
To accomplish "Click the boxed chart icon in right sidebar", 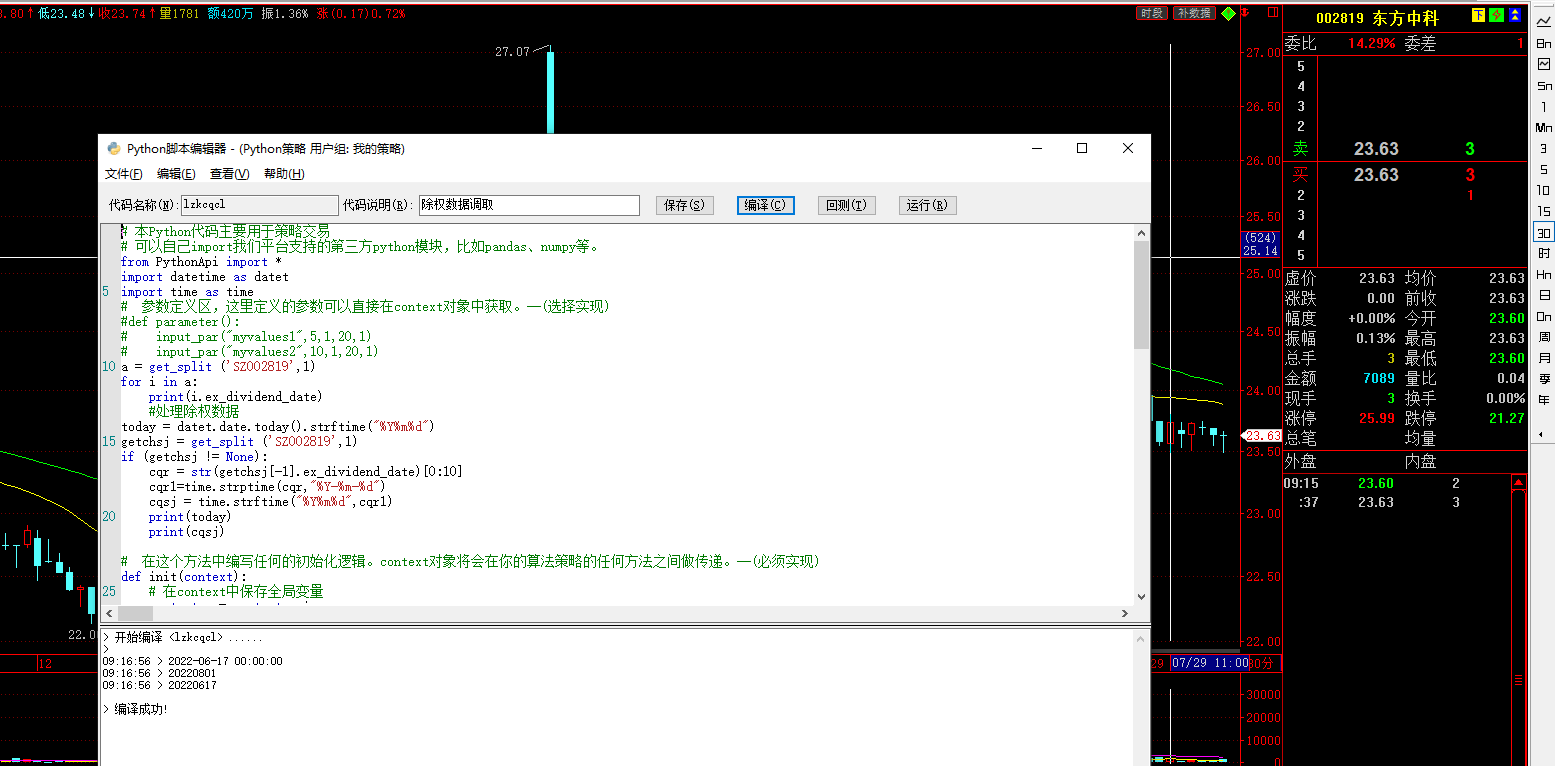I will (x=1544, y=64).
